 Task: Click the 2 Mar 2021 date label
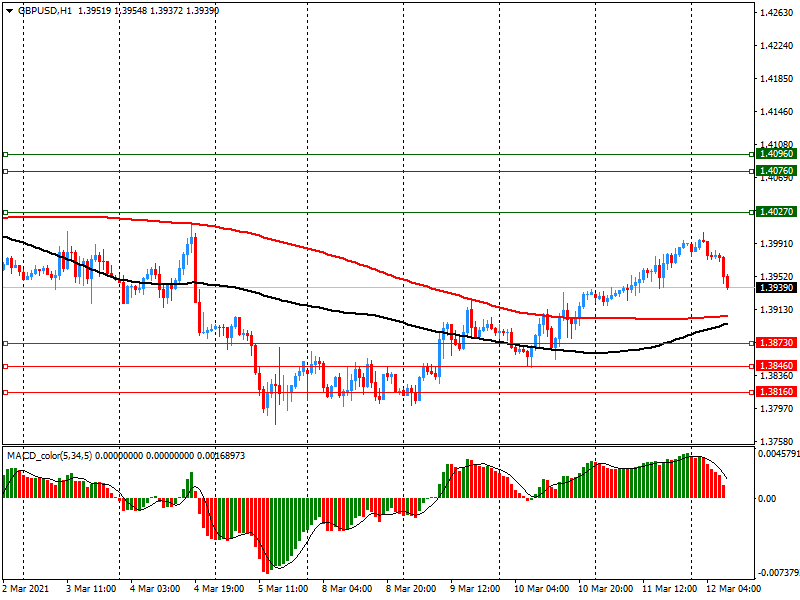[26, 589]
